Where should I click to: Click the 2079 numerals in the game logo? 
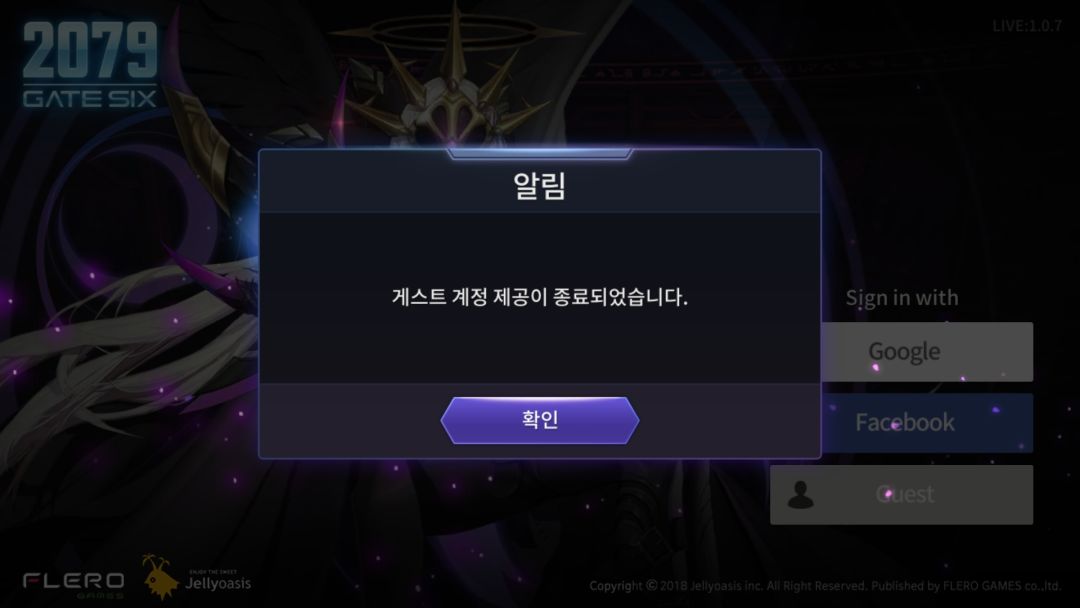coord(90,50)
